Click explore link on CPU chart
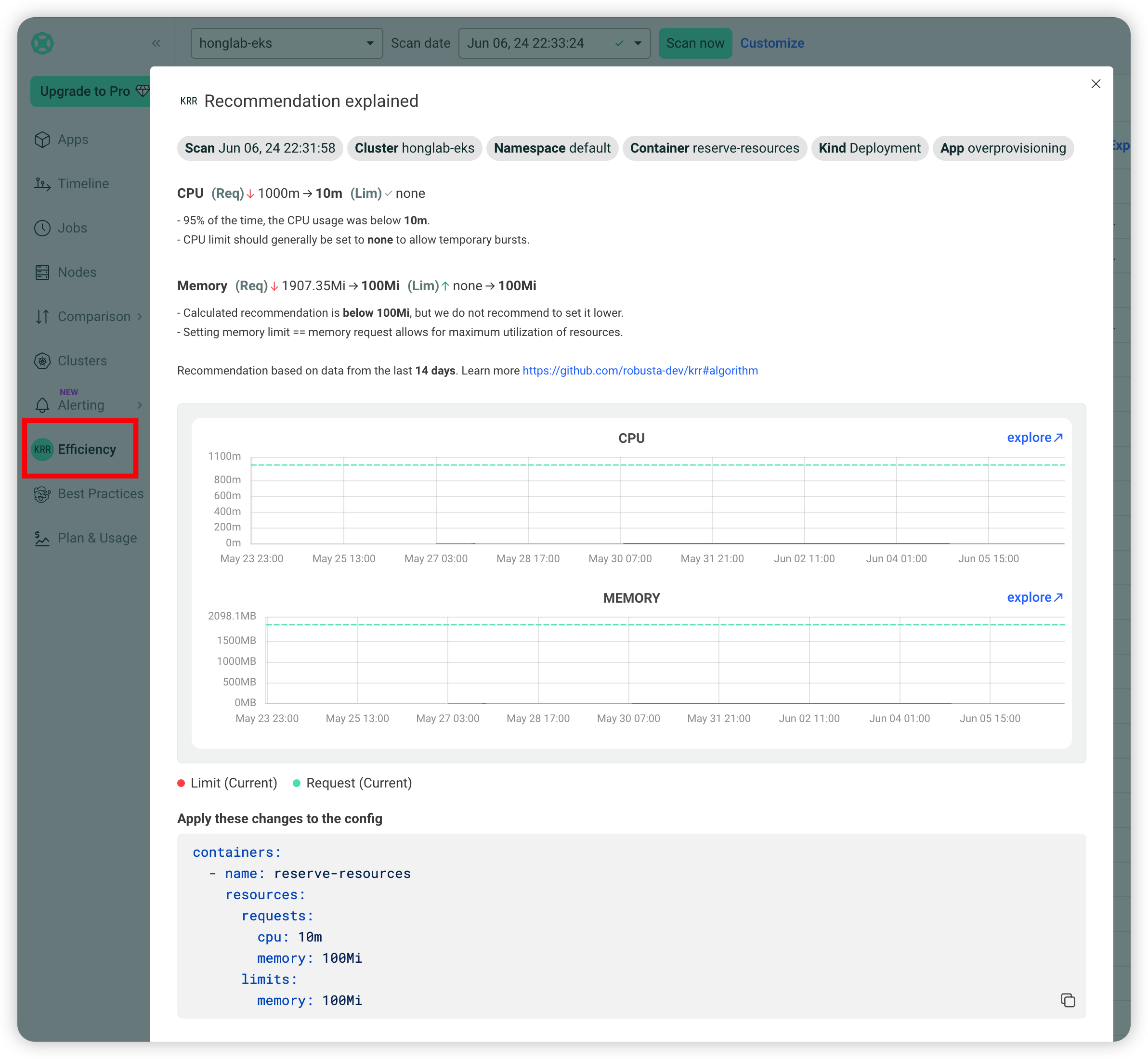 coord(1034,438)
